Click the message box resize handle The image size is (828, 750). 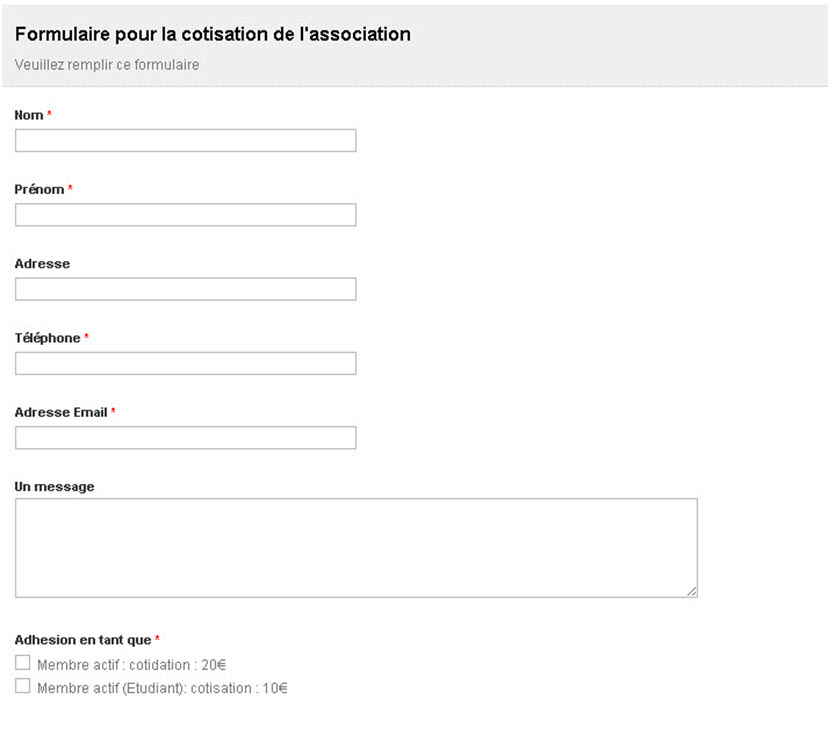pyautogui.click(x=692, y=592)
